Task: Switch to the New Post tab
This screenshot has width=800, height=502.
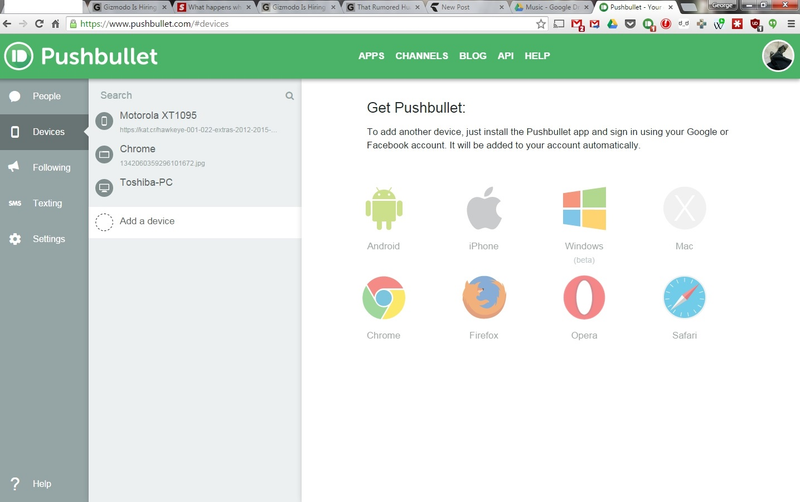Action: 467,7
